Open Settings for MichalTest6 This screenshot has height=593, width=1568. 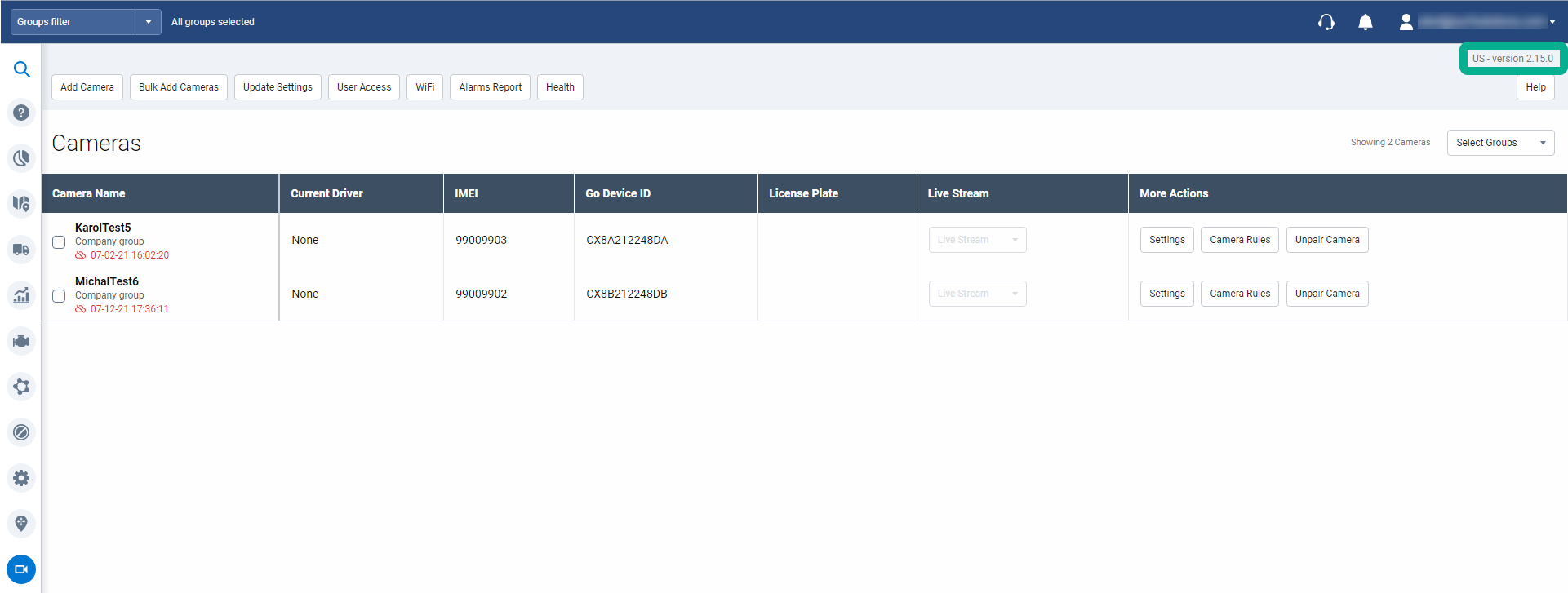coord(1167,294)
